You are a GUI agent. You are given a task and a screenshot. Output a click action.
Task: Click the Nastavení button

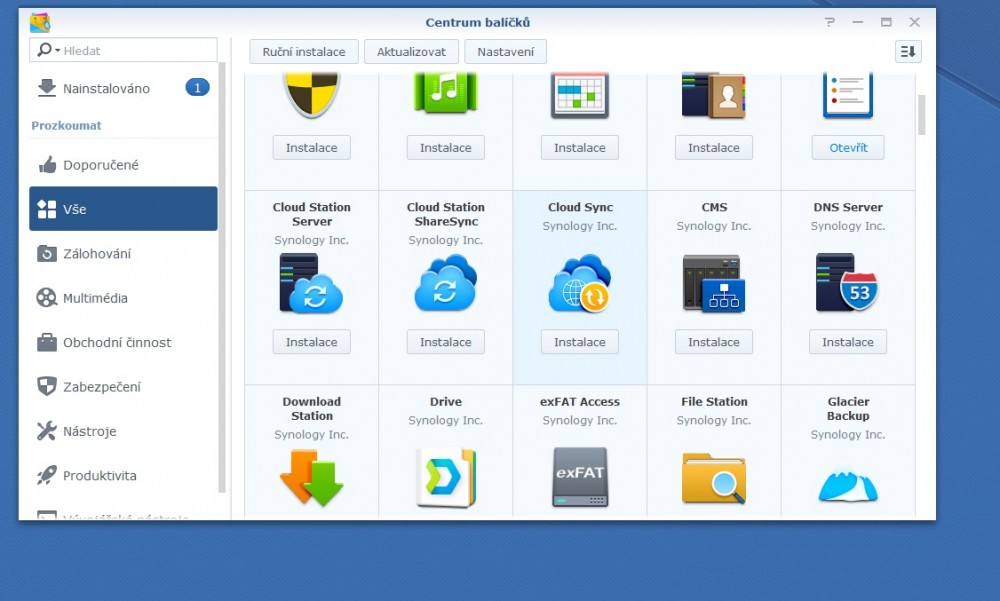(x=505, y=52)
